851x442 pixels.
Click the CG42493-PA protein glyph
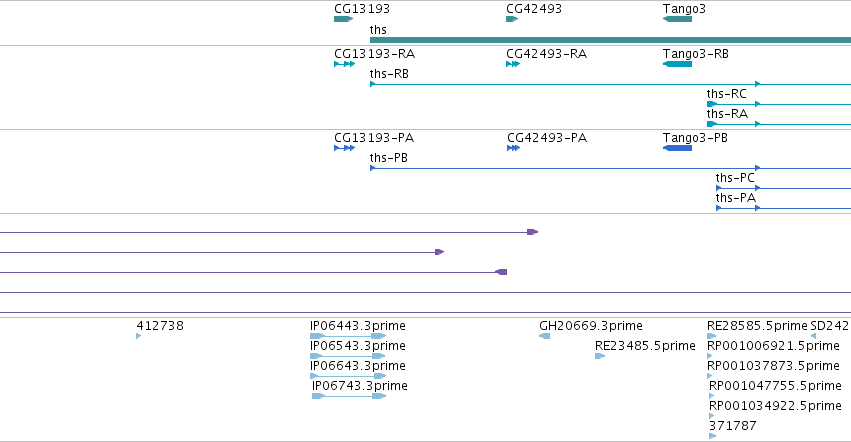pyautogui.click(x=513, y=148)
